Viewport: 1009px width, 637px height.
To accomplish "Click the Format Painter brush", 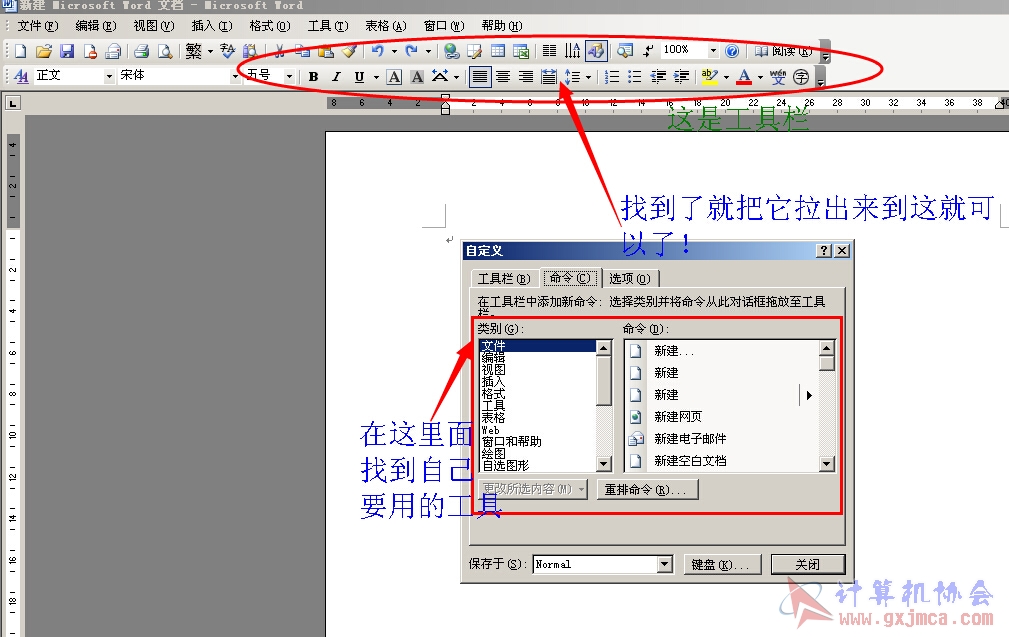I will tap(349, 51).
